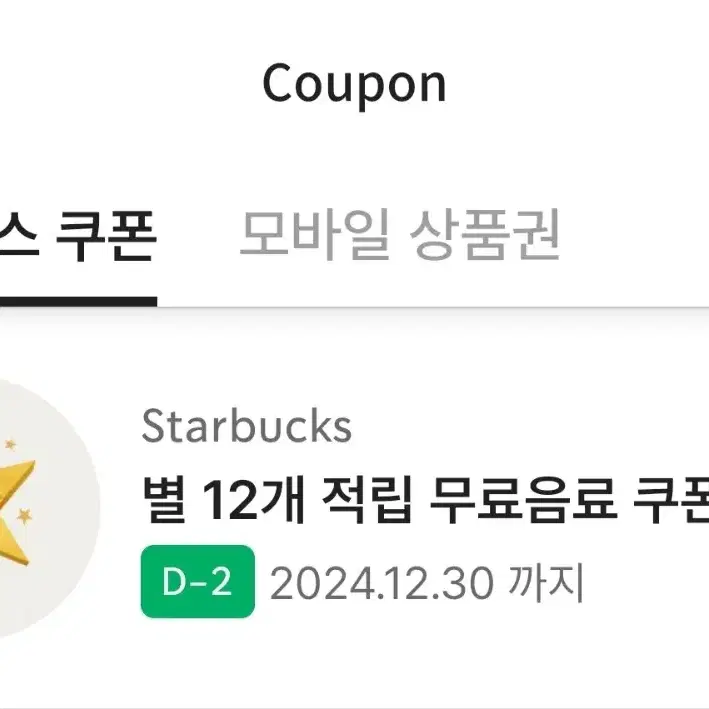Tap the green D-2 badge
Image resolution: width=709 pixels, height=709 pixels.
coord(198,581)
